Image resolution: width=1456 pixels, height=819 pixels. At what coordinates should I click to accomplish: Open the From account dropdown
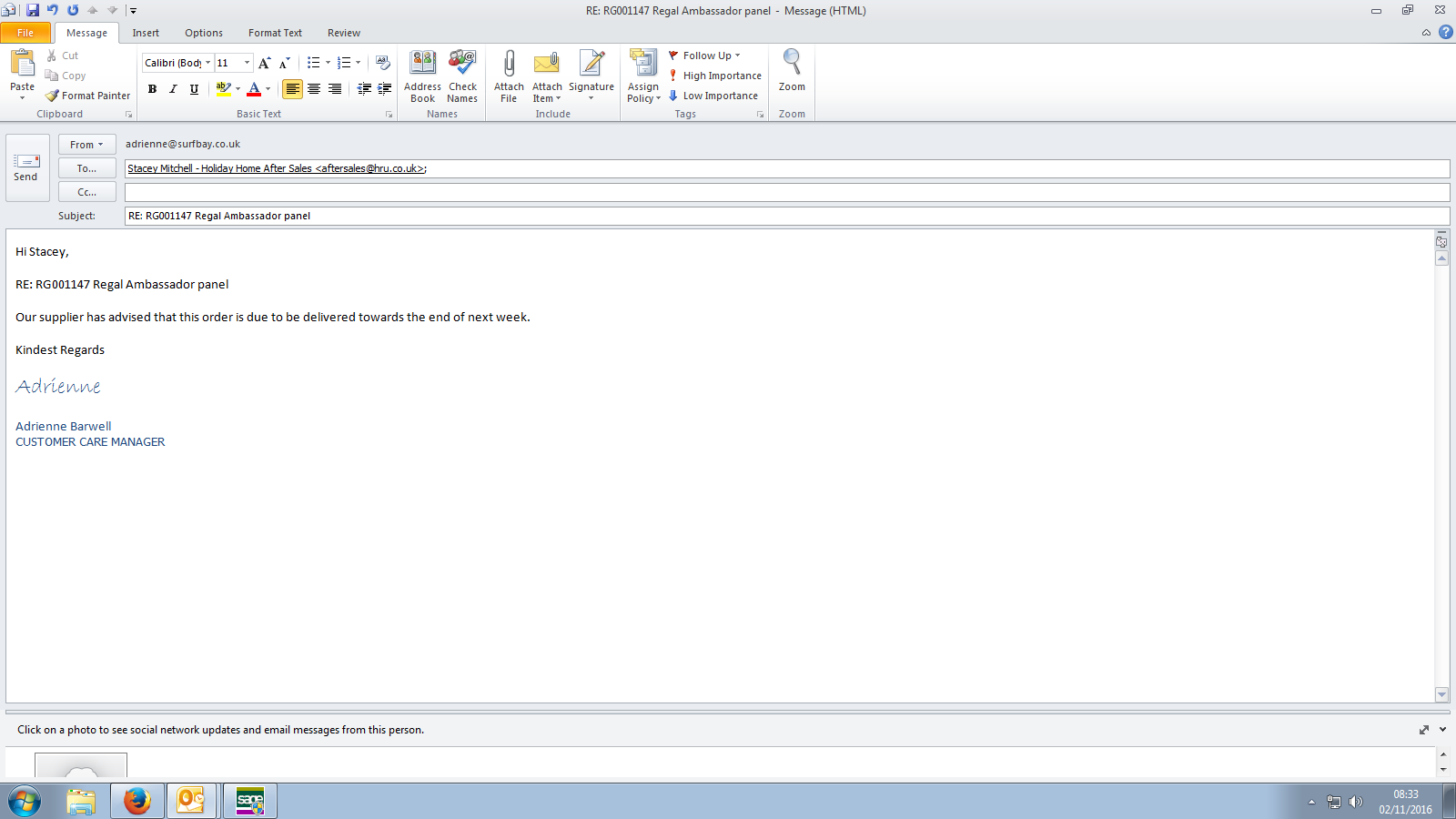click(x=86, y=145)
